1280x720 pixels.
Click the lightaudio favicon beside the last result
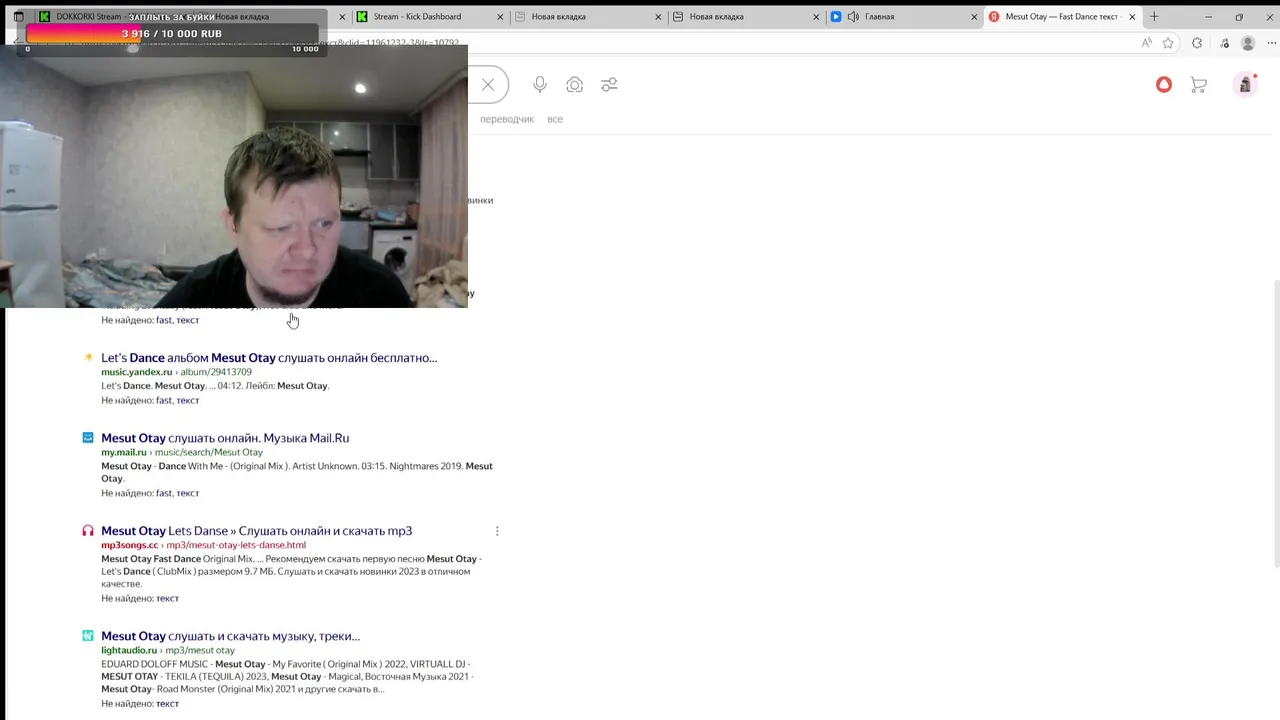(88, 635)
